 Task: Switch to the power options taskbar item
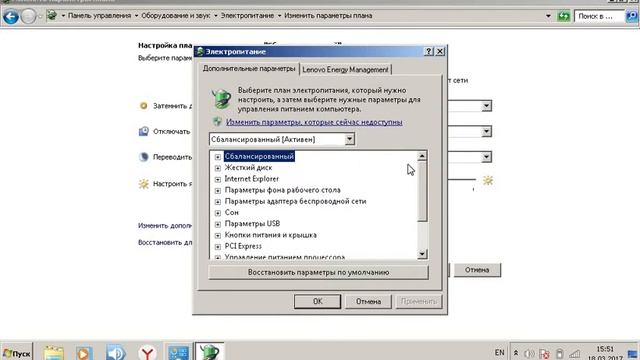point(209,352)
